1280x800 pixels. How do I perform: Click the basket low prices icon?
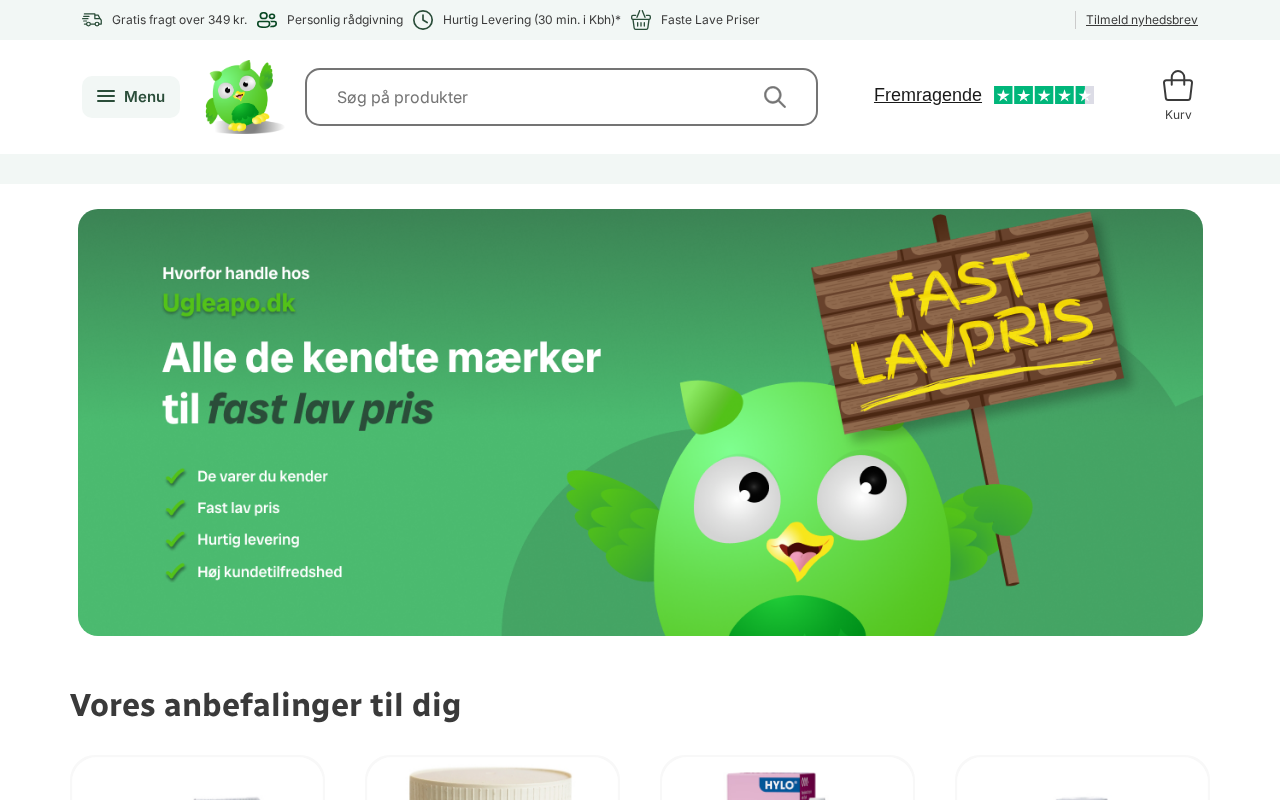641,20
